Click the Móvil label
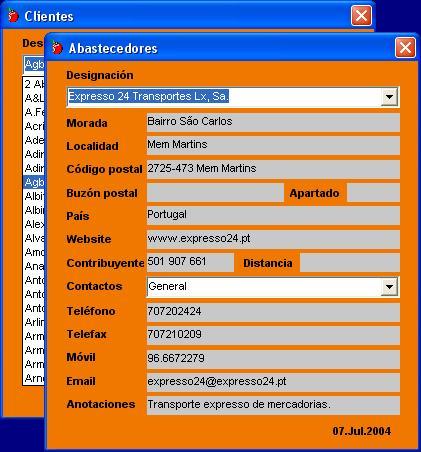 pos(81,357)
